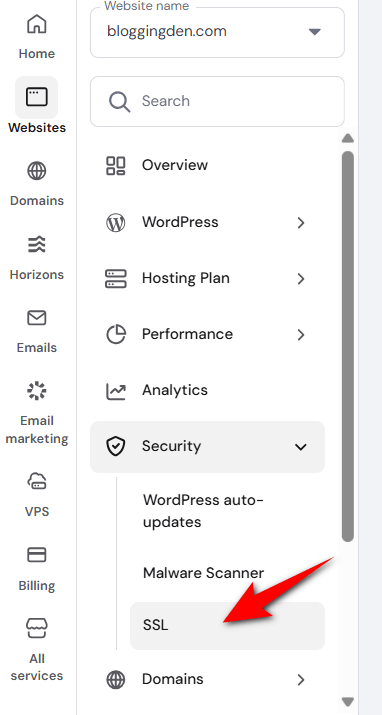Click the Security shield icon
Image resolution: width=382 pixels, height=715 pixels.
115,446
